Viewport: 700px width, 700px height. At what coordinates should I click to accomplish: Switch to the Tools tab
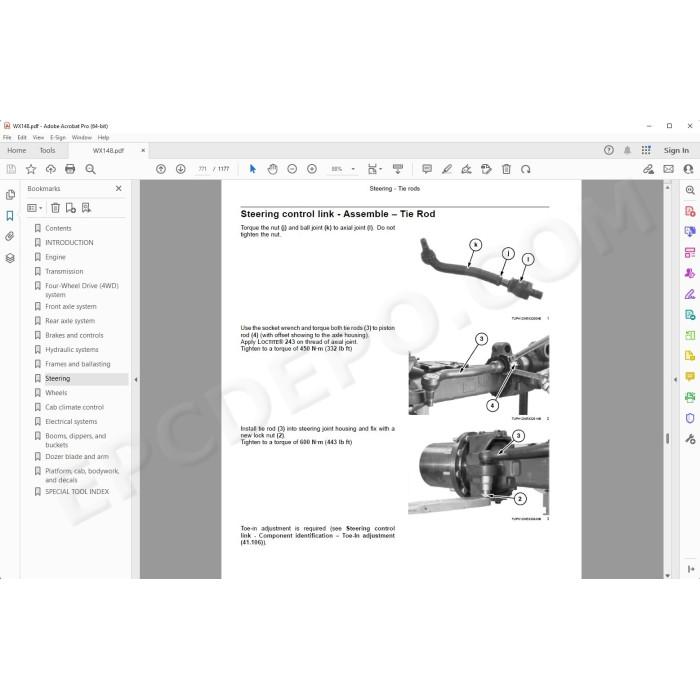[x=47, y=150]
